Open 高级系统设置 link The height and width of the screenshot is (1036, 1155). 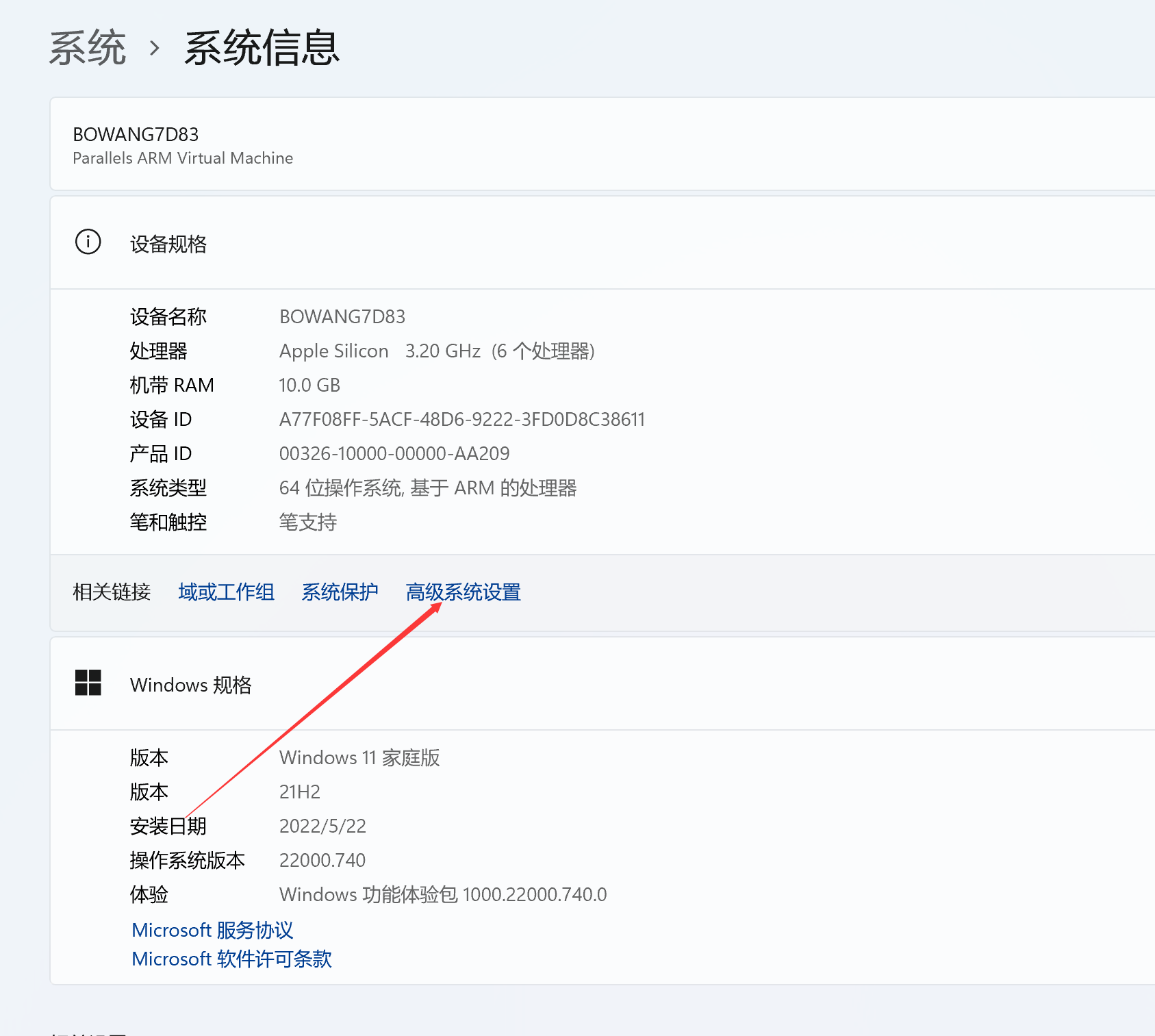coord(464,592)
